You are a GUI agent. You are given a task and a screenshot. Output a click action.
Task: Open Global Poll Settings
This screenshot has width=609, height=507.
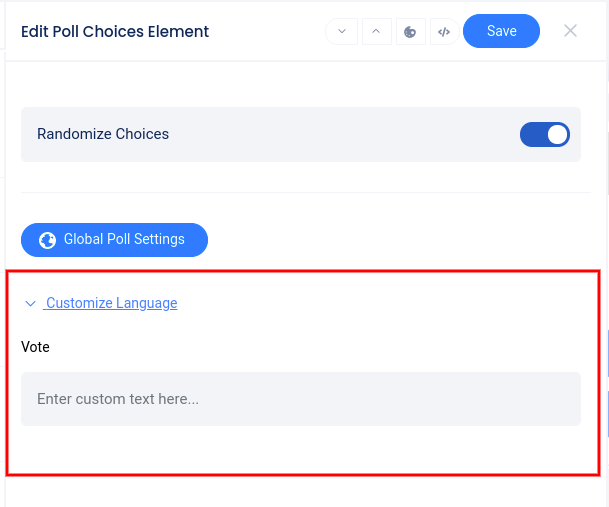114,240
